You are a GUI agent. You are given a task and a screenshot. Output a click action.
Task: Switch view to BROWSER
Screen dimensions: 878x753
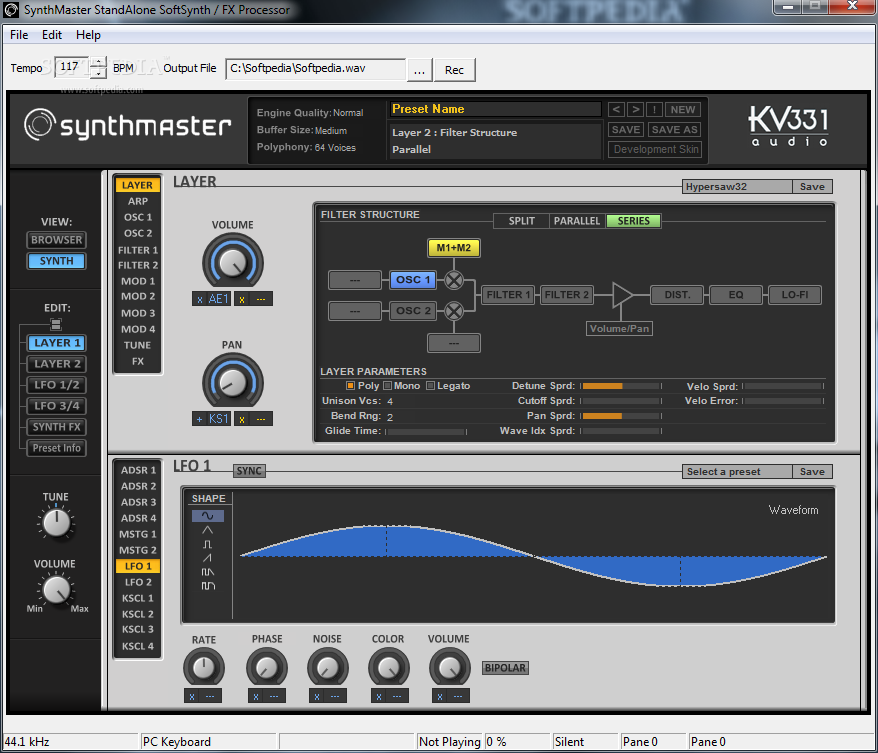pos(57,240)
